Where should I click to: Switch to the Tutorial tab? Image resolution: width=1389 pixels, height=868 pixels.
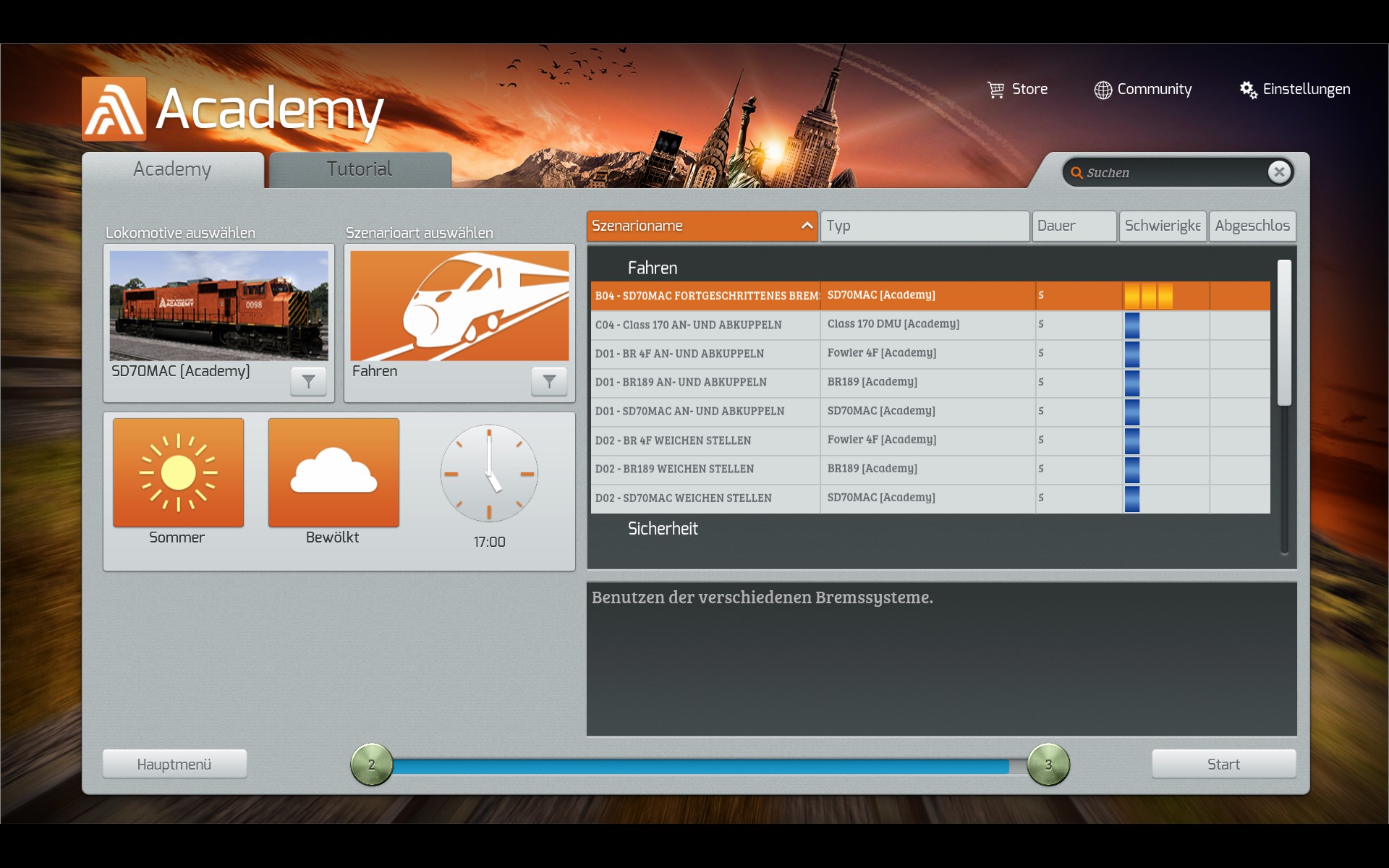pos(360,169)
